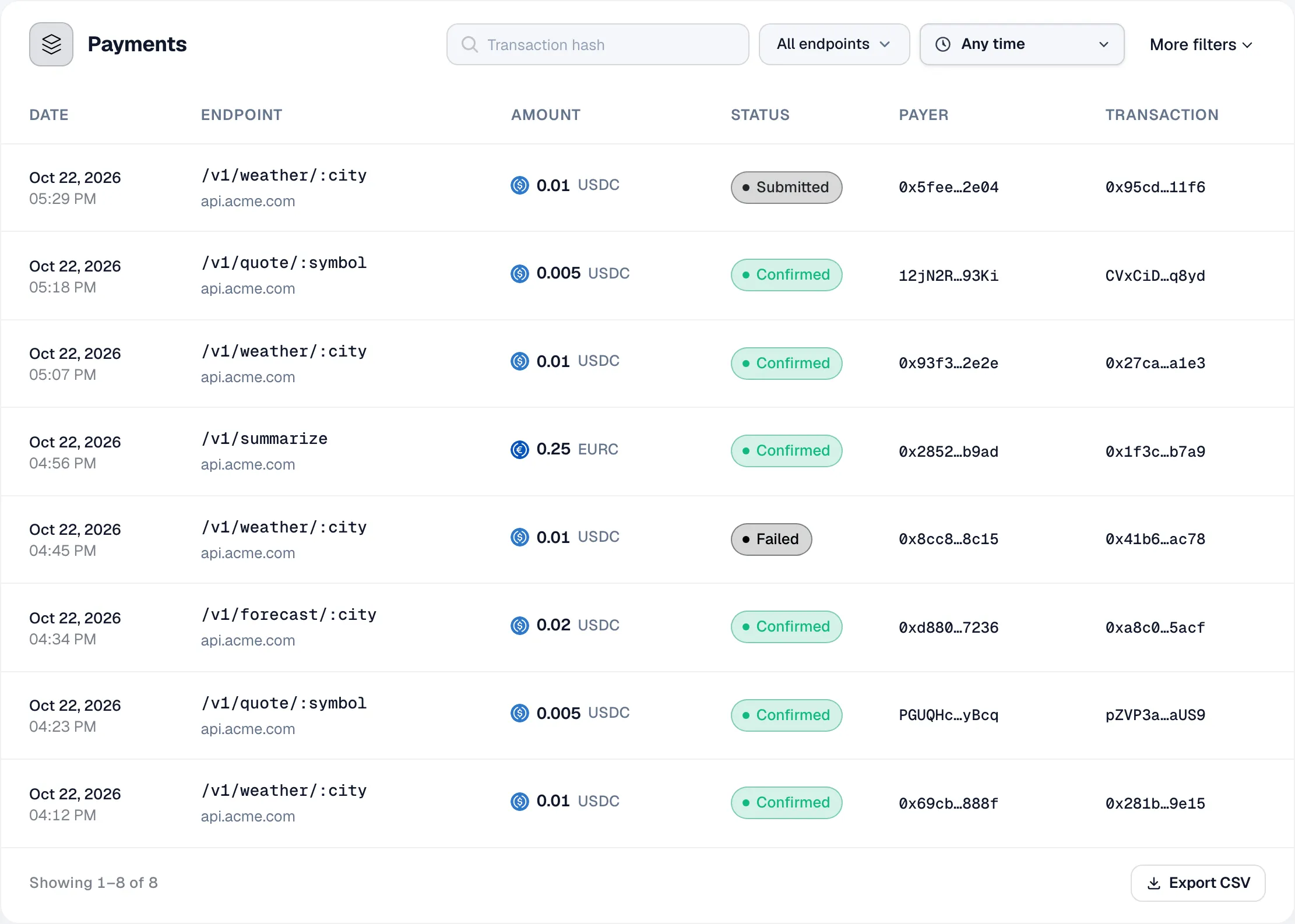Focus the Transaction hash search field
Image resolution: width=1295 pixels, height=924 pixels.
pyautogui.click(x=597, y=44)
